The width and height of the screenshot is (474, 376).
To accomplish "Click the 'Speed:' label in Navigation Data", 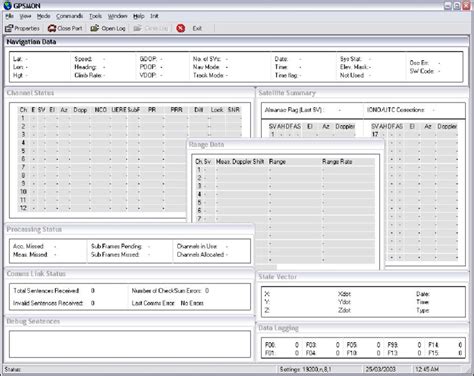I will click(x=83, y=59).
